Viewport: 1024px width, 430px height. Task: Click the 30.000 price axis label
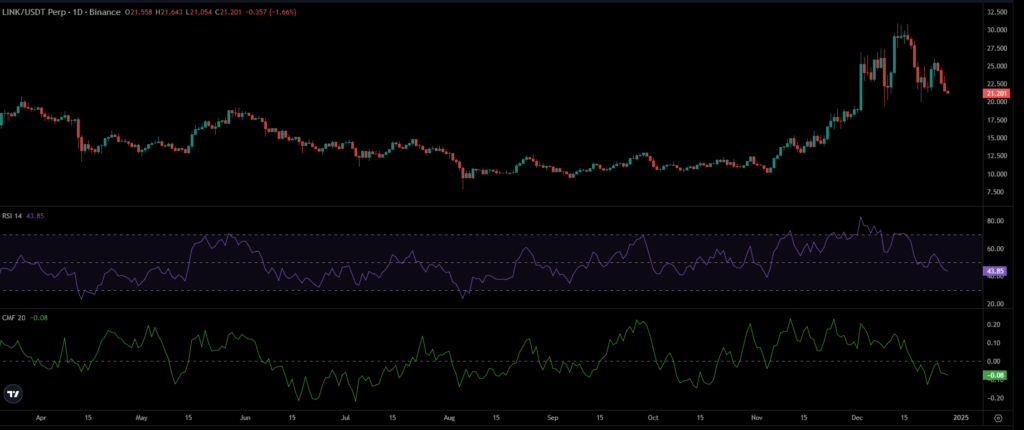[x=998, y=30]
